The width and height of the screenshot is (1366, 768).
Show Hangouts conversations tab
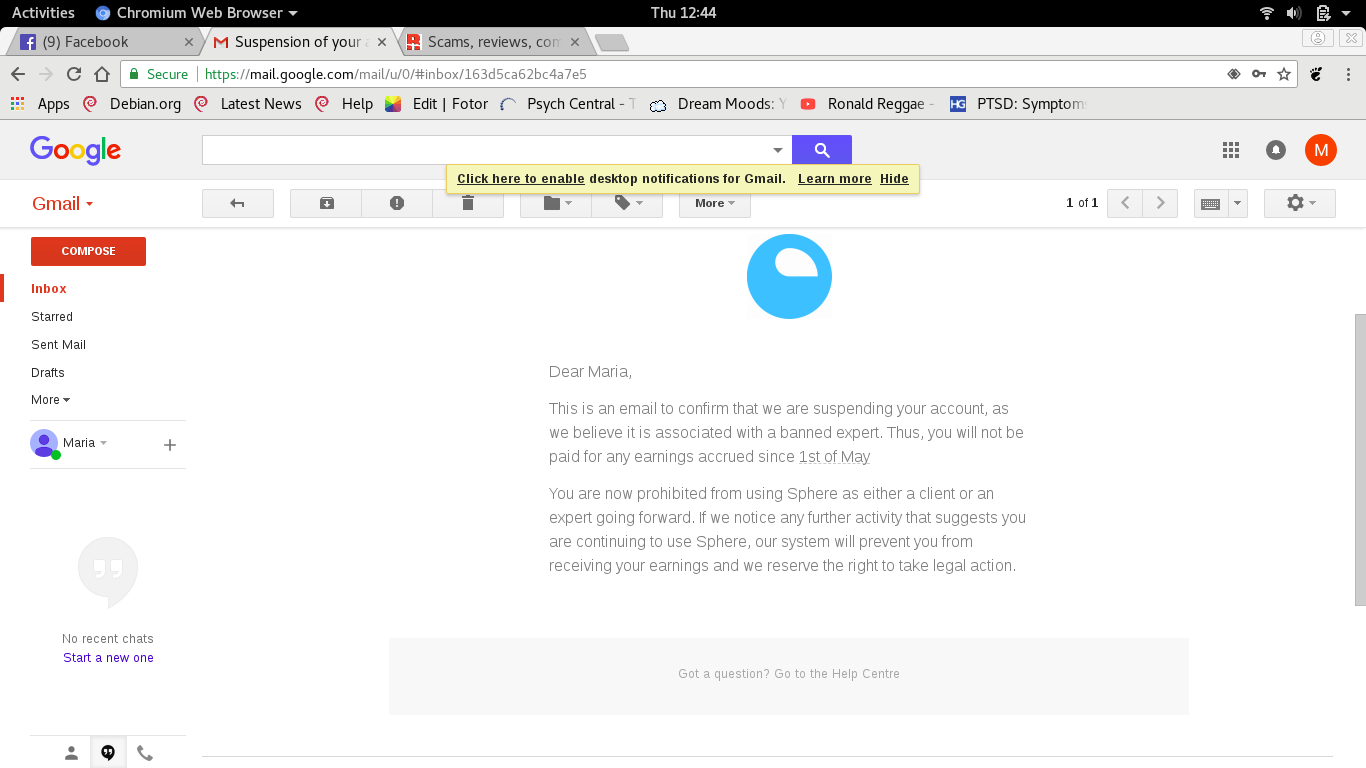click(108, 753)
